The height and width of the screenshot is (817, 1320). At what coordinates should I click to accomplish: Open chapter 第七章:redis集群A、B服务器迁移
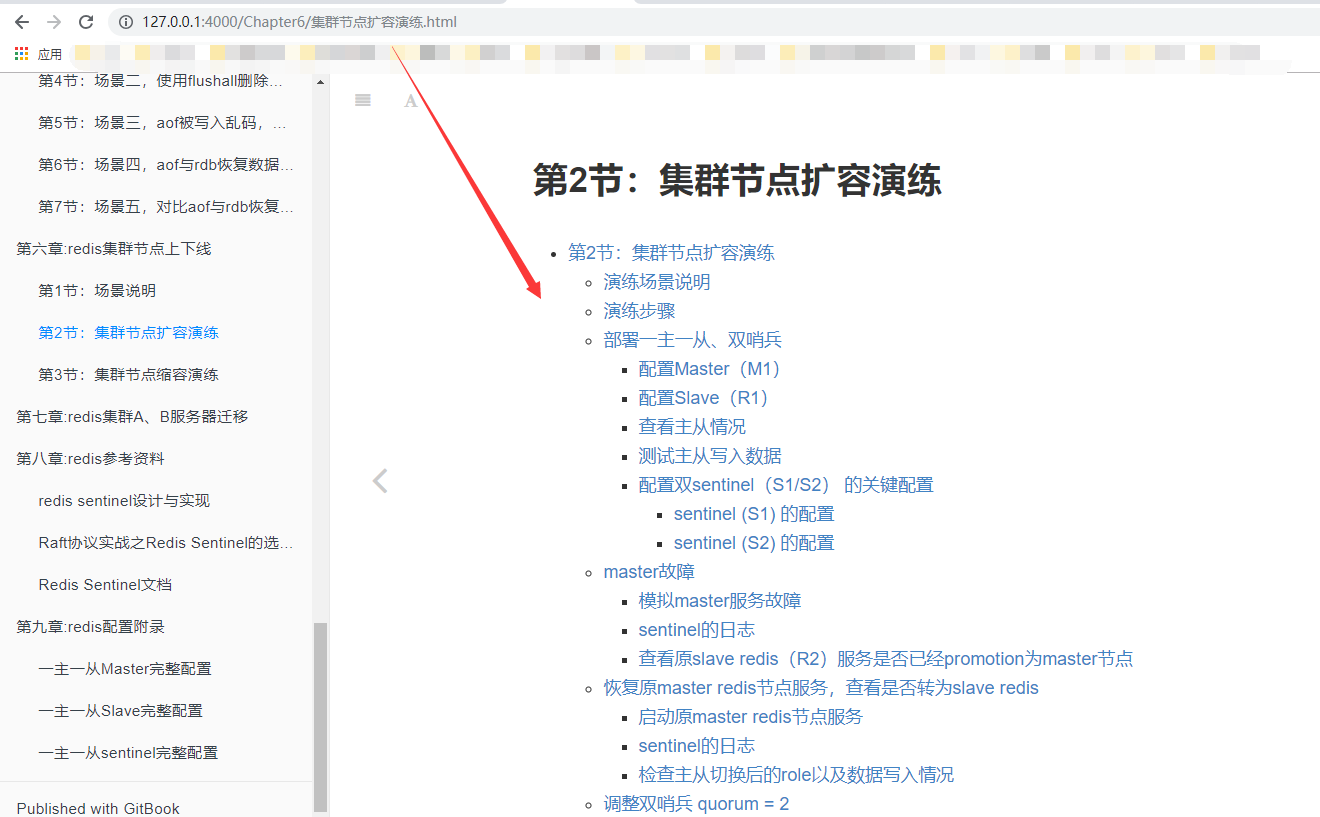tap(132, 416)
